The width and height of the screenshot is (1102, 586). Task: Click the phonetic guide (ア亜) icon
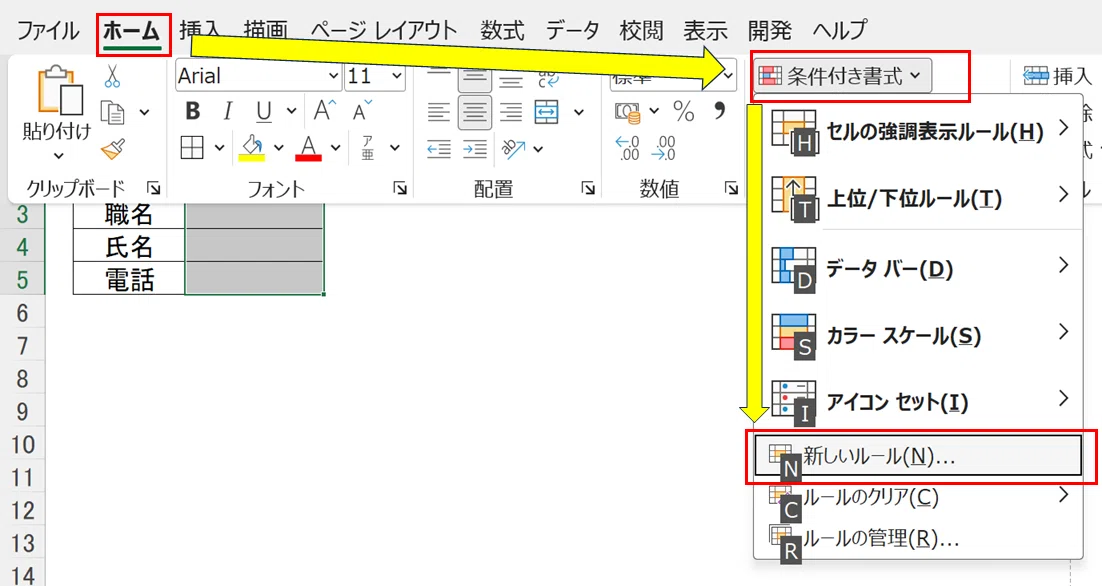[x=368, y=148]
